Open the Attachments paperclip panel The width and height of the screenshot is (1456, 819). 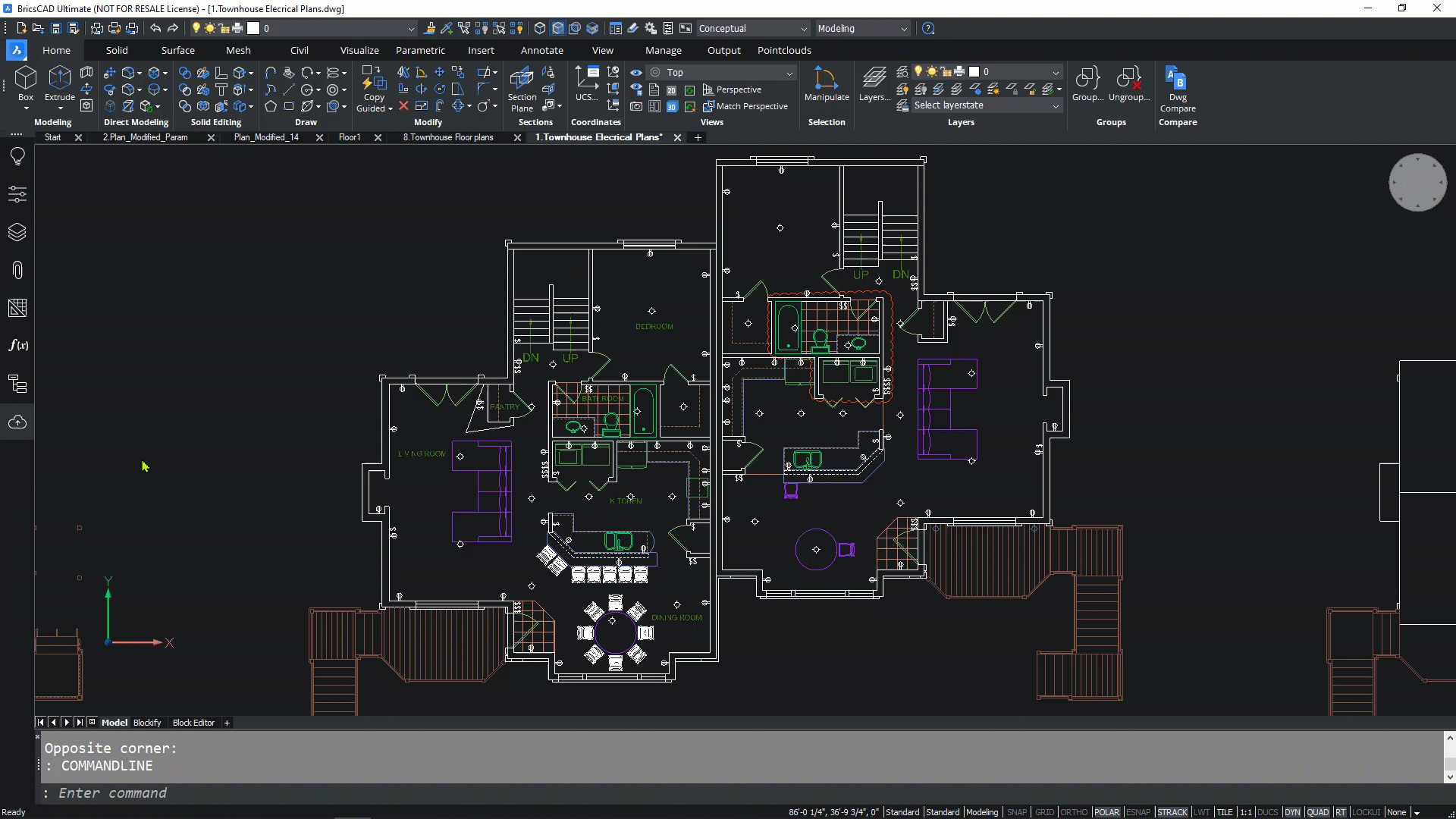[17, 270]
